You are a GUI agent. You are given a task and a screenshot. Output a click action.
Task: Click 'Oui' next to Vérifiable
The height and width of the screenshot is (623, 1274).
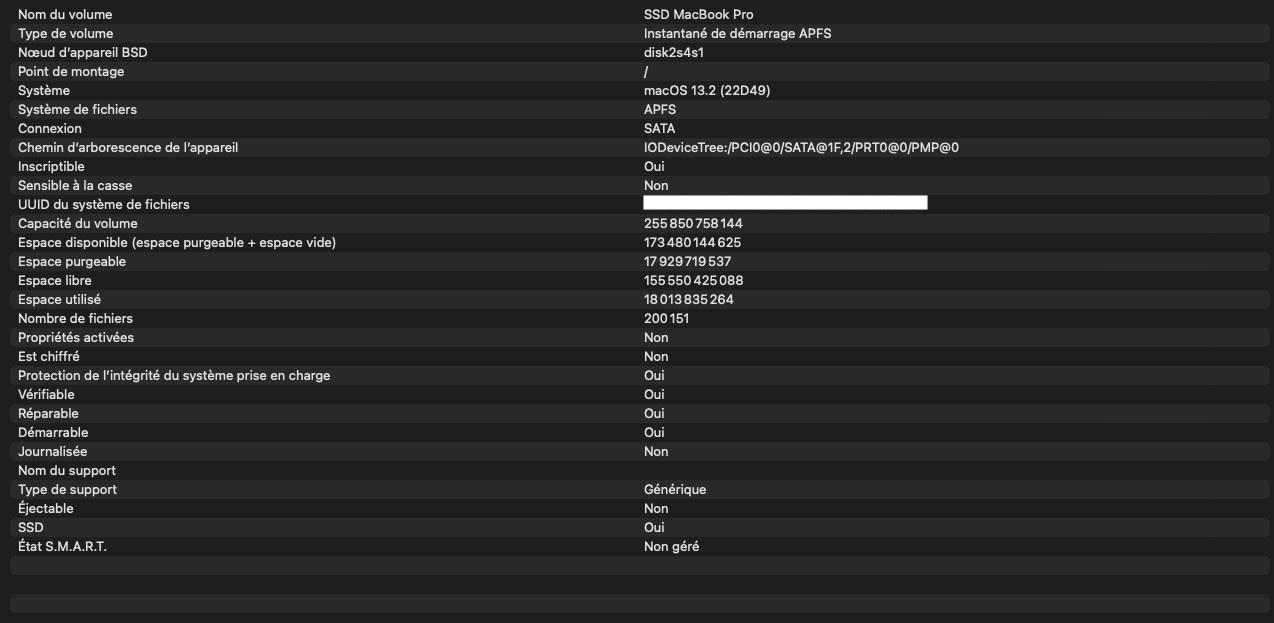pyautogui.click(x=654, y=395)
